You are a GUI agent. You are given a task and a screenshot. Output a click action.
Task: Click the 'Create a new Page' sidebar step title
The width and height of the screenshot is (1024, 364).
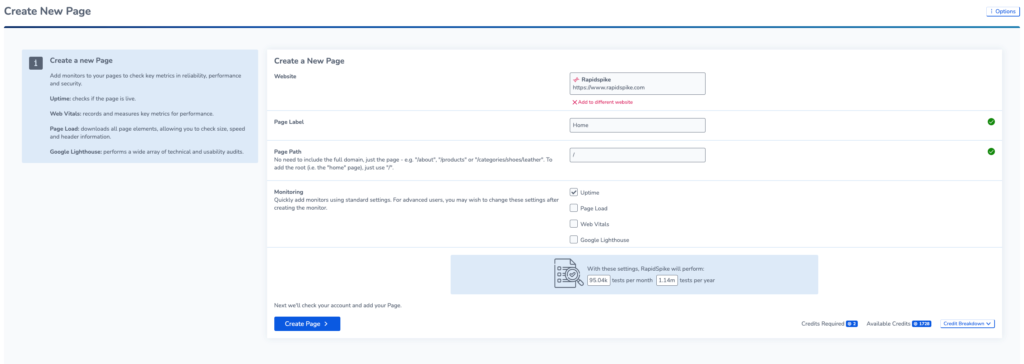[81, 60]
